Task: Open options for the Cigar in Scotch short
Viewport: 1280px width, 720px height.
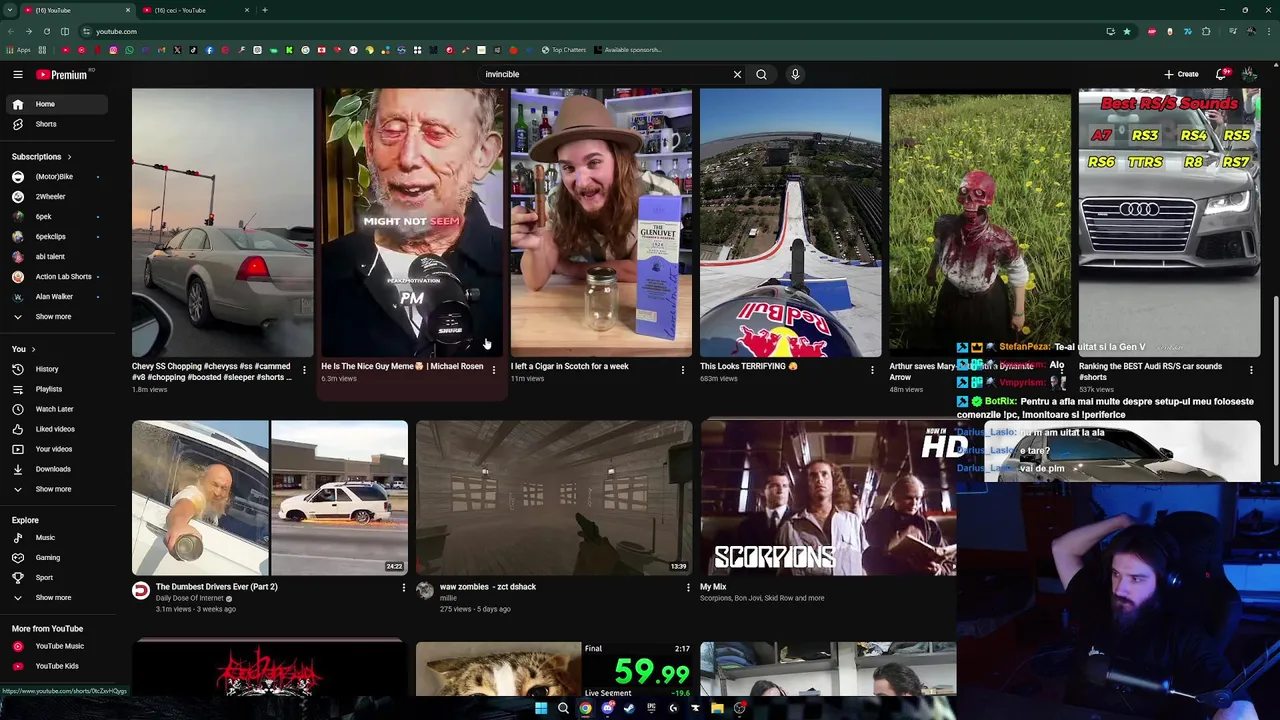Action: pos(683,370)
